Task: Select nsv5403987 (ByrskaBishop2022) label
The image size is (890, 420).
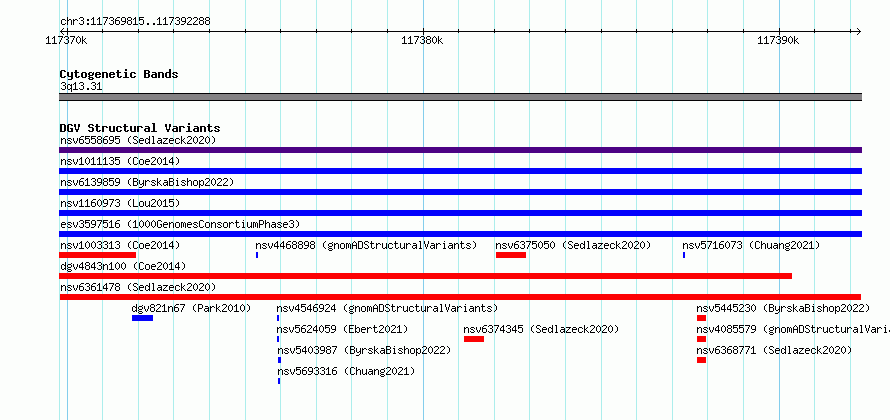Action: pyautogui.click(x=364, y=350)
